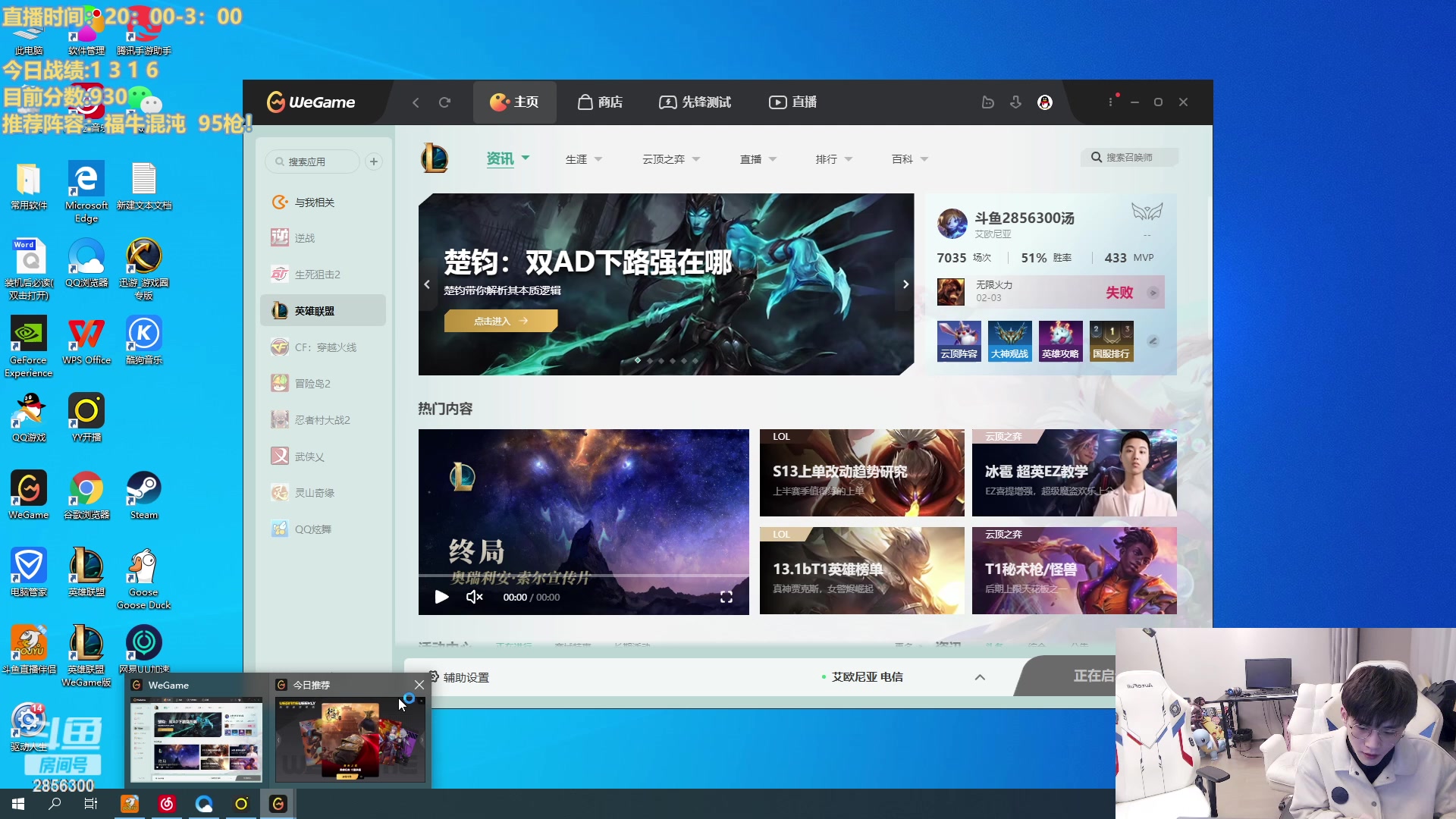This screenshot has height=819, width=1456.
Task: Select 英雄联盟 in the WeGame sidebar
Action: coord(312,310)
